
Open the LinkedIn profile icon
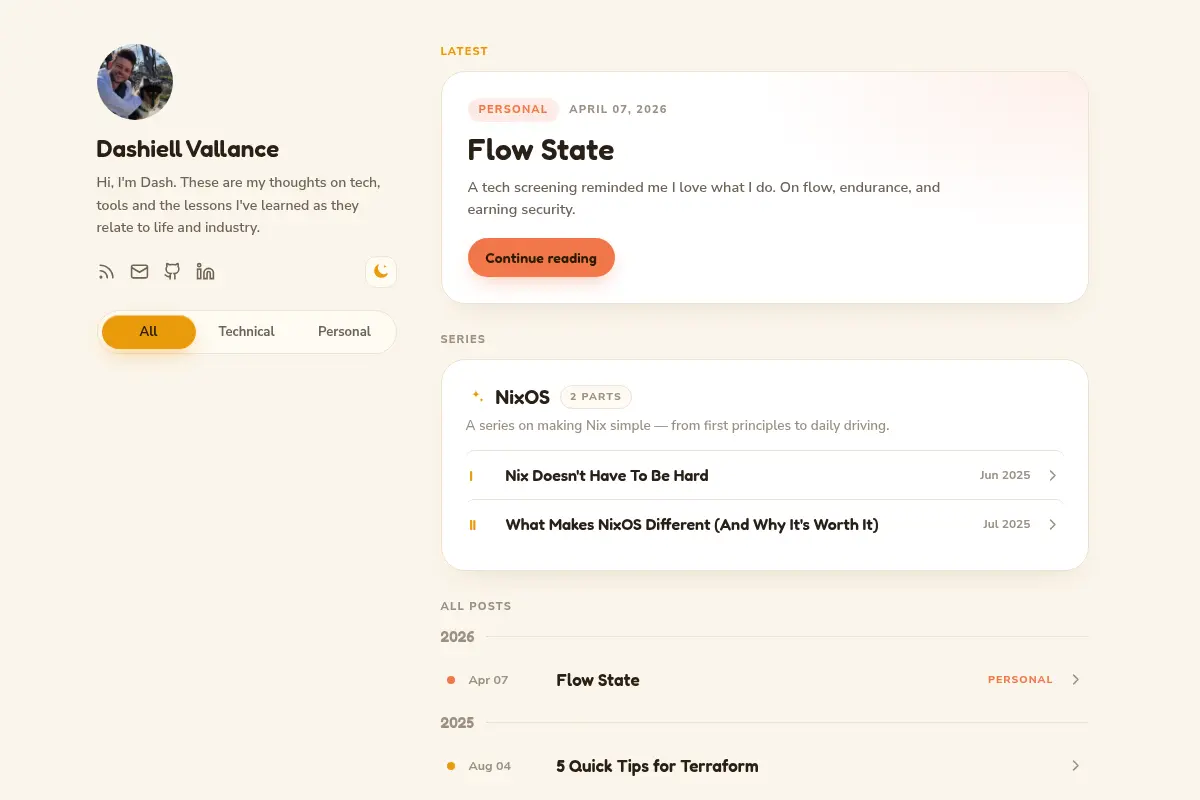pos(206,272)
